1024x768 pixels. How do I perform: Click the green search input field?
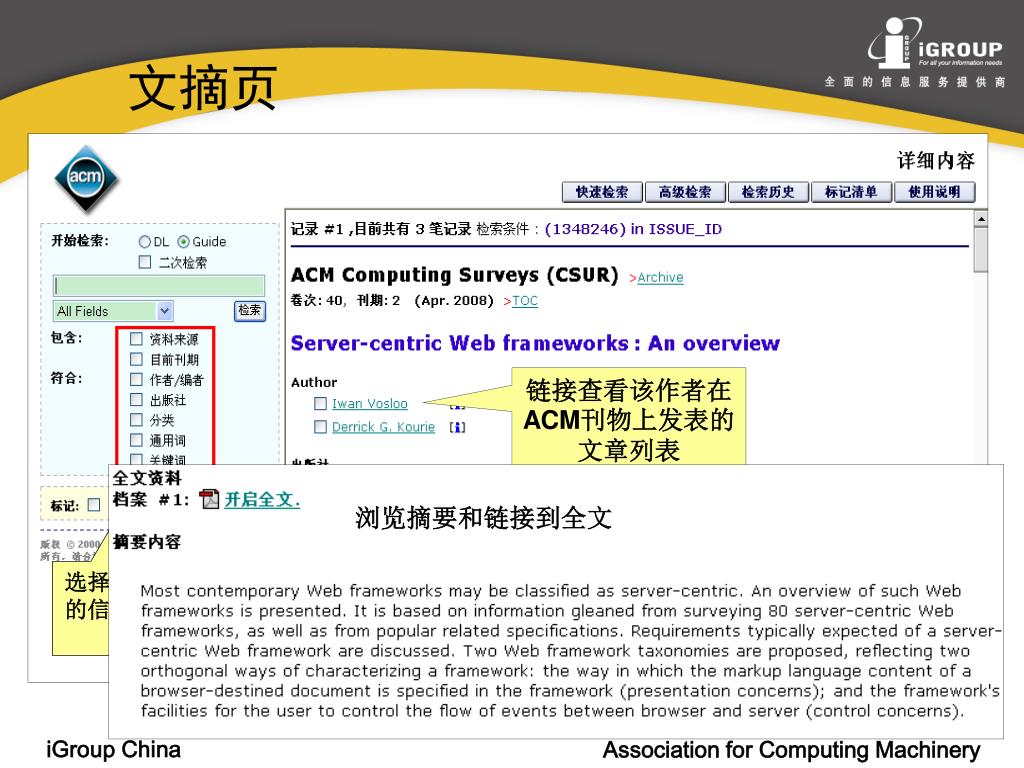(159, 285)
